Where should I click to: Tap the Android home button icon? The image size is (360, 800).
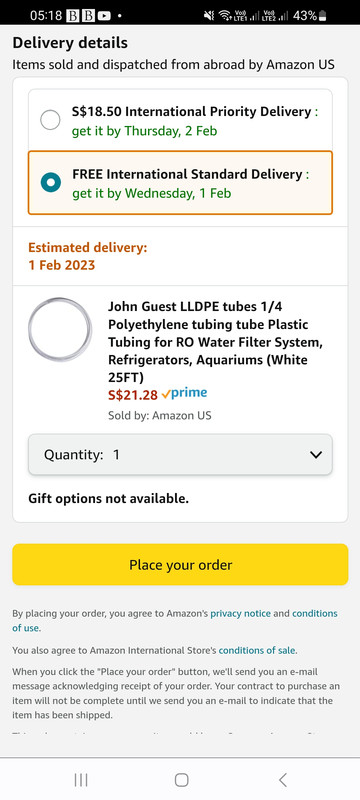pos(181,780)
